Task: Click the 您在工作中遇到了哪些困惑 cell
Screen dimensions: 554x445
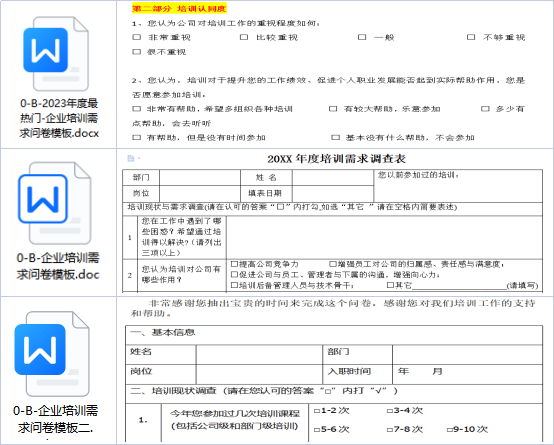Action: (x=182, y=237)
